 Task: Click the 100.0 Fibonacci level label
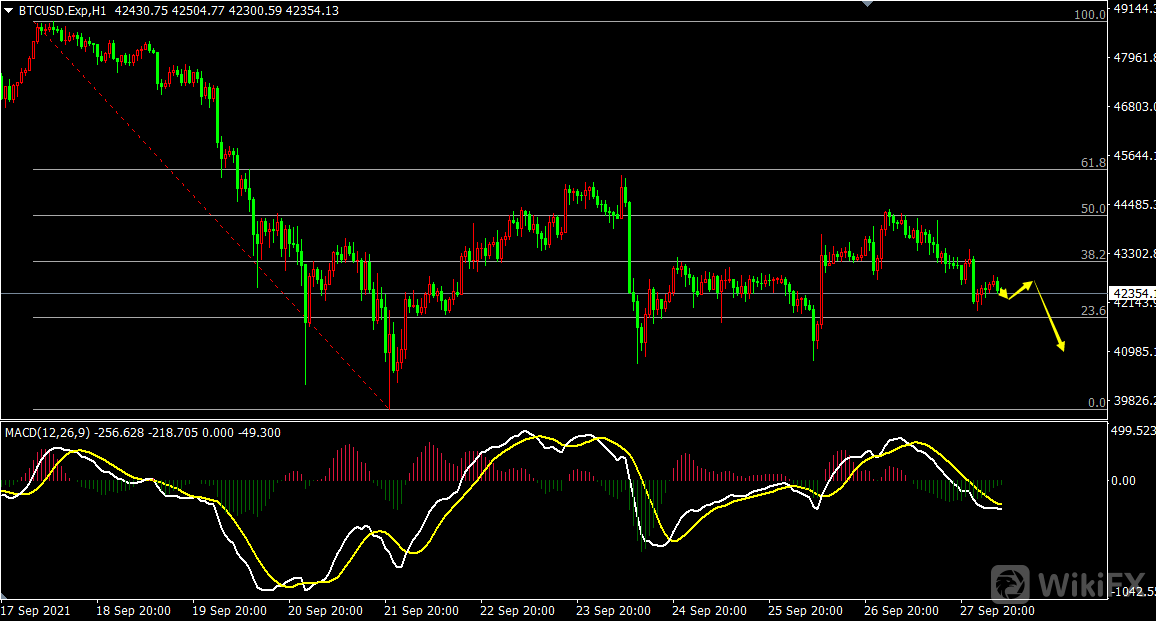click(1089, 15)
